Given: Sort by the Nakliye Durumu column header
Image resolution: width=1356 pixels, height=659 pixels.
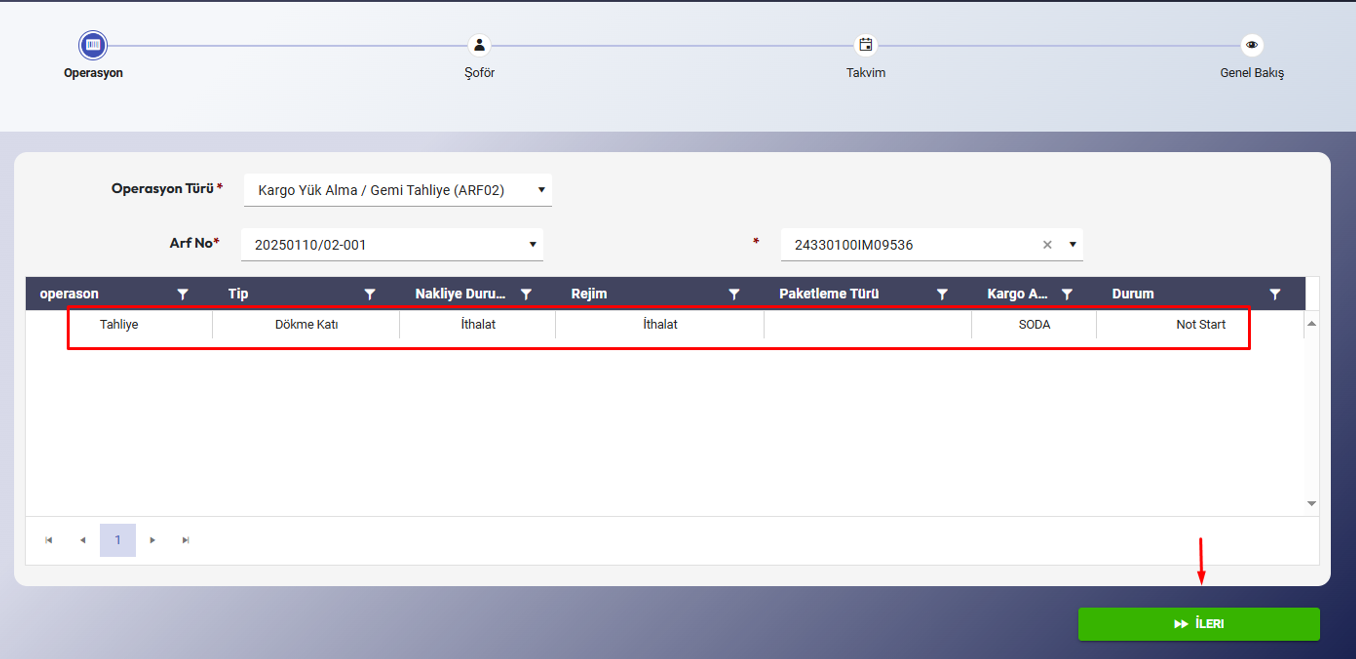Looking at the screenshot, I should click(460, 294).
